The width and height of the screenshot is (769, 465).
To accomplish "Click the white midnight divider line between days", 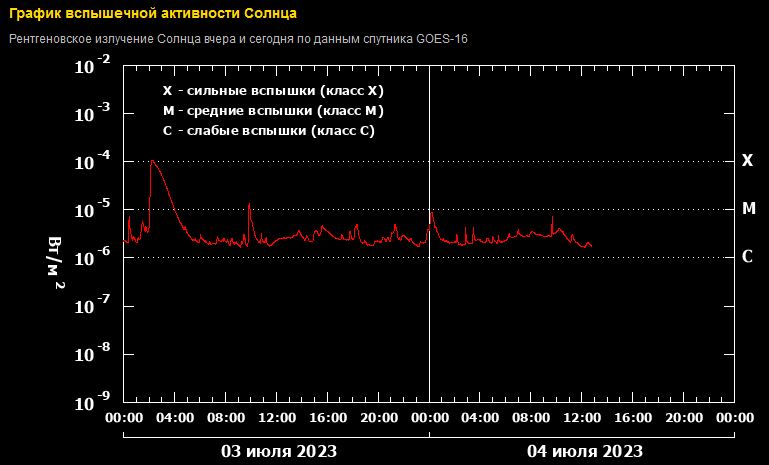I will click(430, 233).
